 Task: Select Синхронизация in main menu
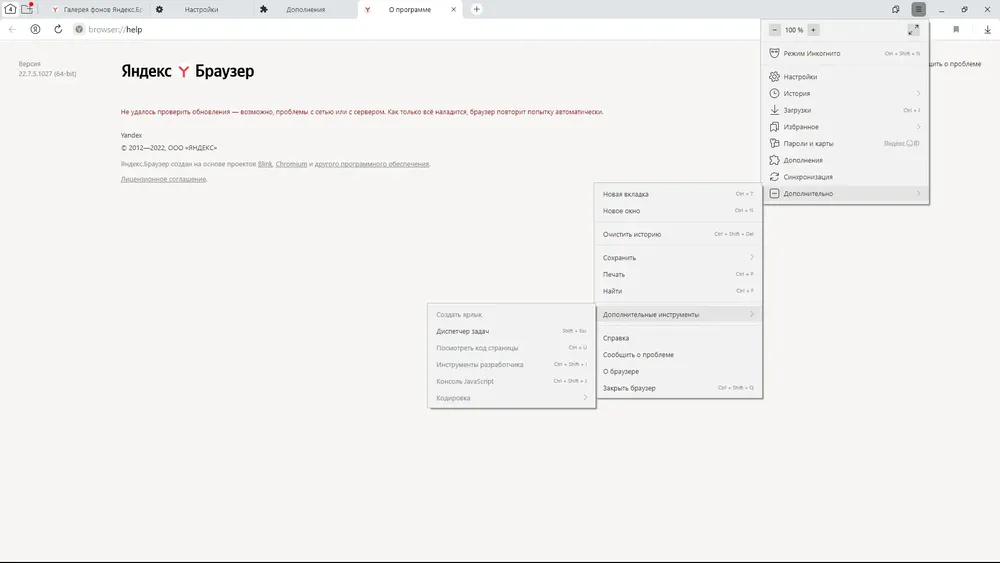tap(845, 177)
